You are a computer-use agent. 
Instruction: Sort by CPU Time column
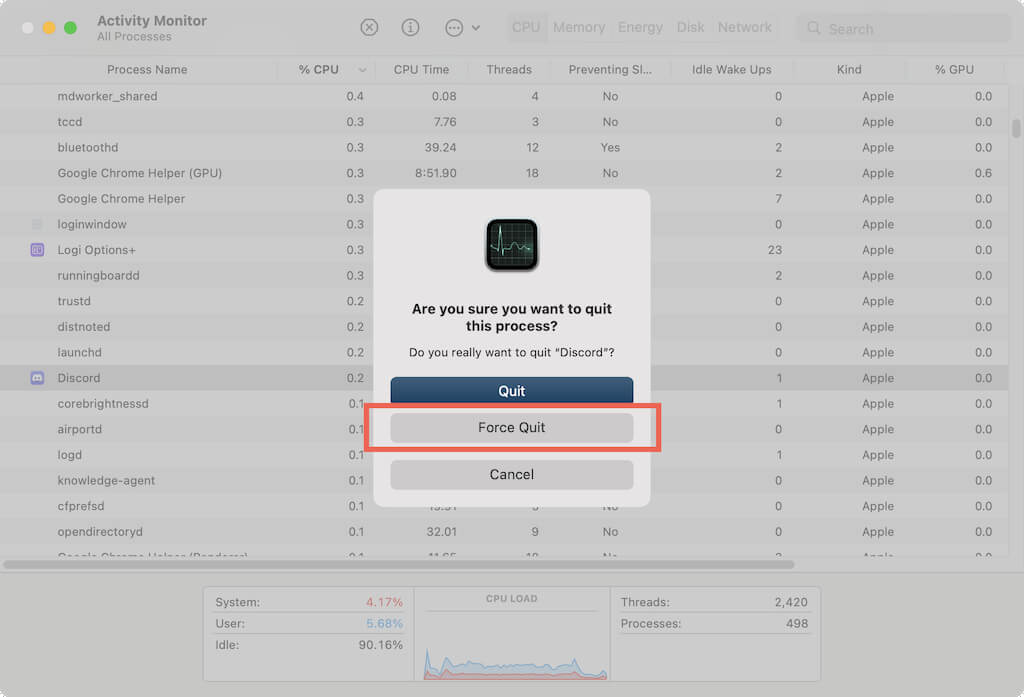pos(421,69)
